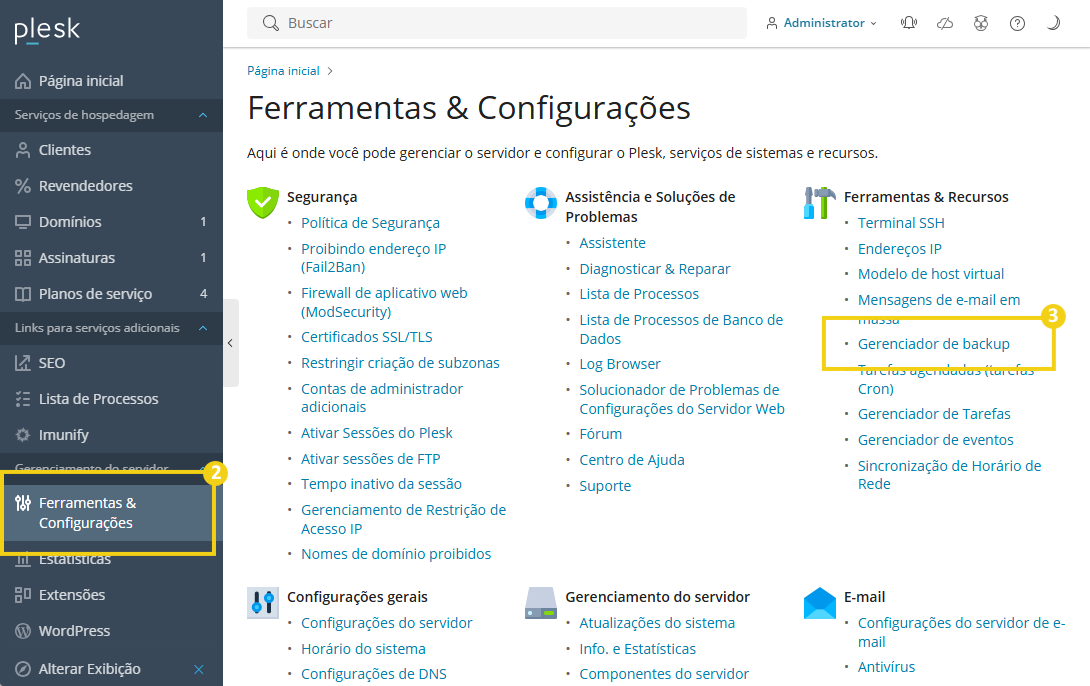Click the Terminal SSH link

pyautogui.click(x=899, y=222)
